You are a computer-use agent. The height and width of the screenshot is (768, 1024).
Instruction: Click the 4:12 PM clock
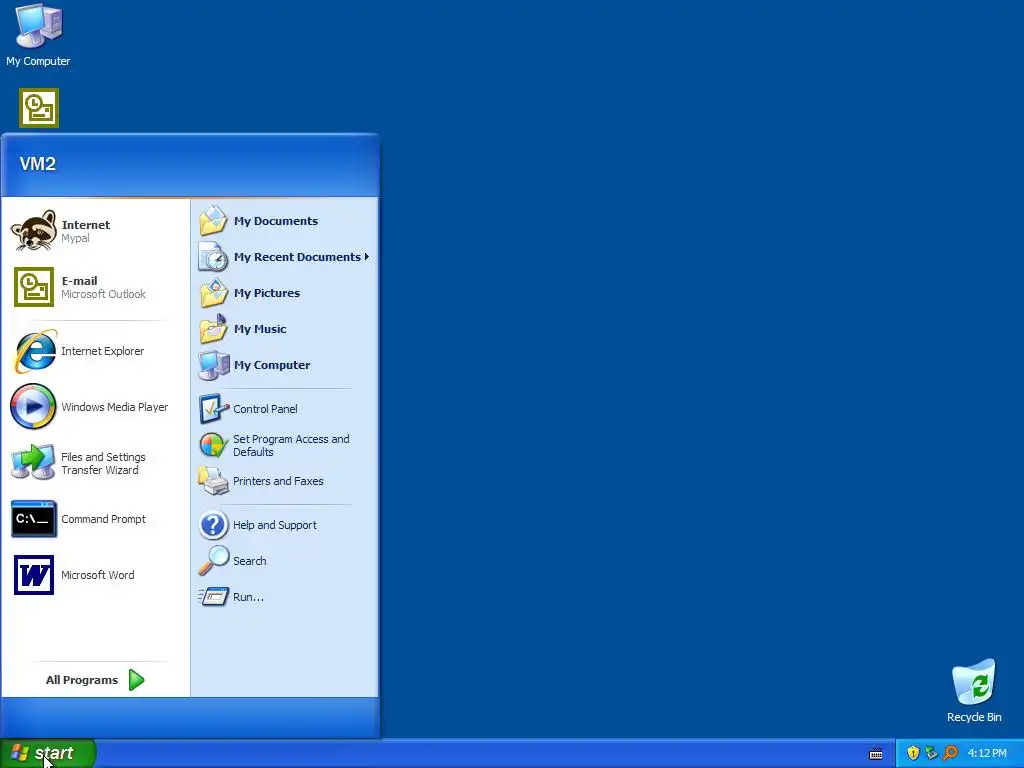[987, 753]
